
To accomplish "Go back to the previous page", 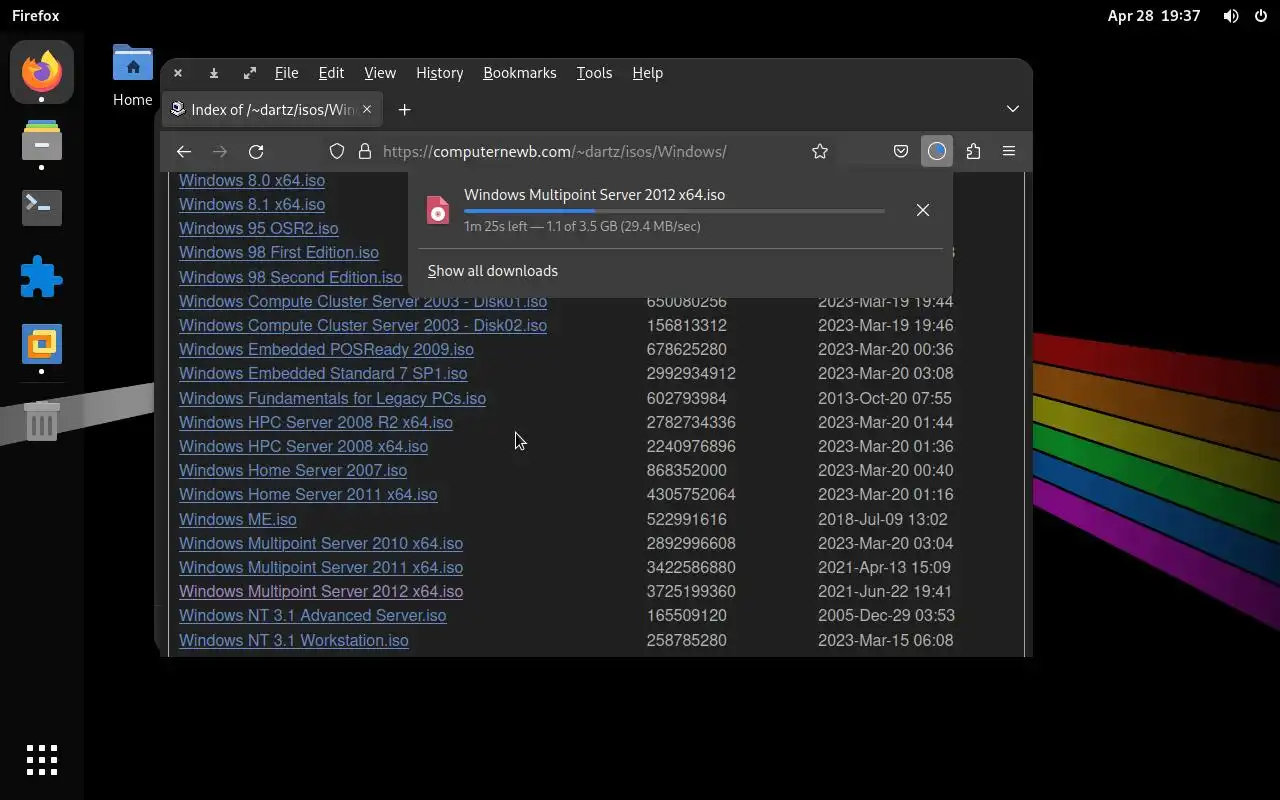I will pos(184,151).
